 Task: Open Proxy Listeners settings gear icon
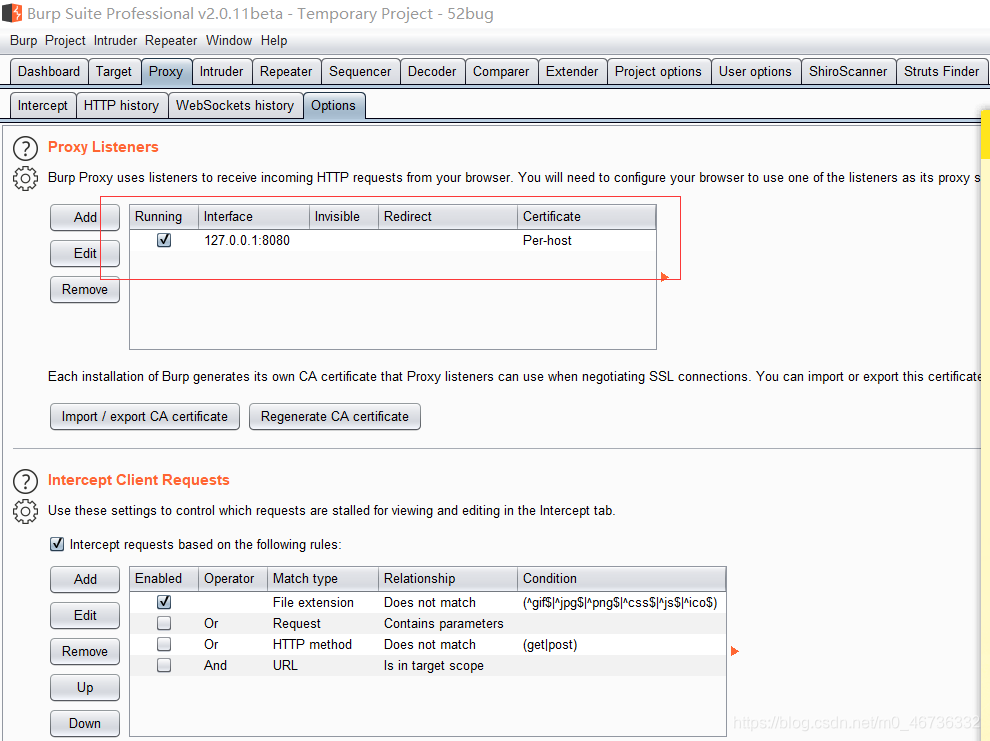25,179
